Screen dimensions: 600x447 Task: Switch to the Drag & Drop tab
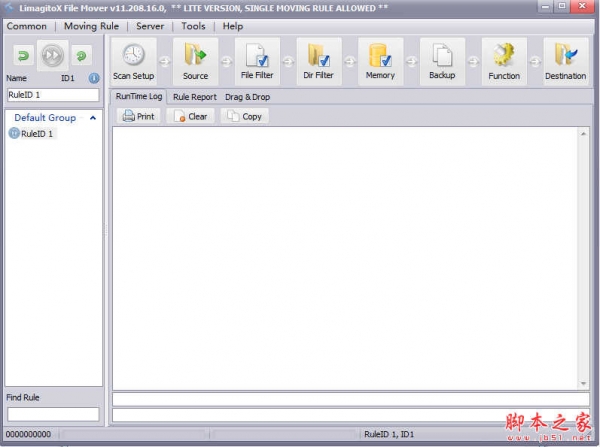(248, 97)
